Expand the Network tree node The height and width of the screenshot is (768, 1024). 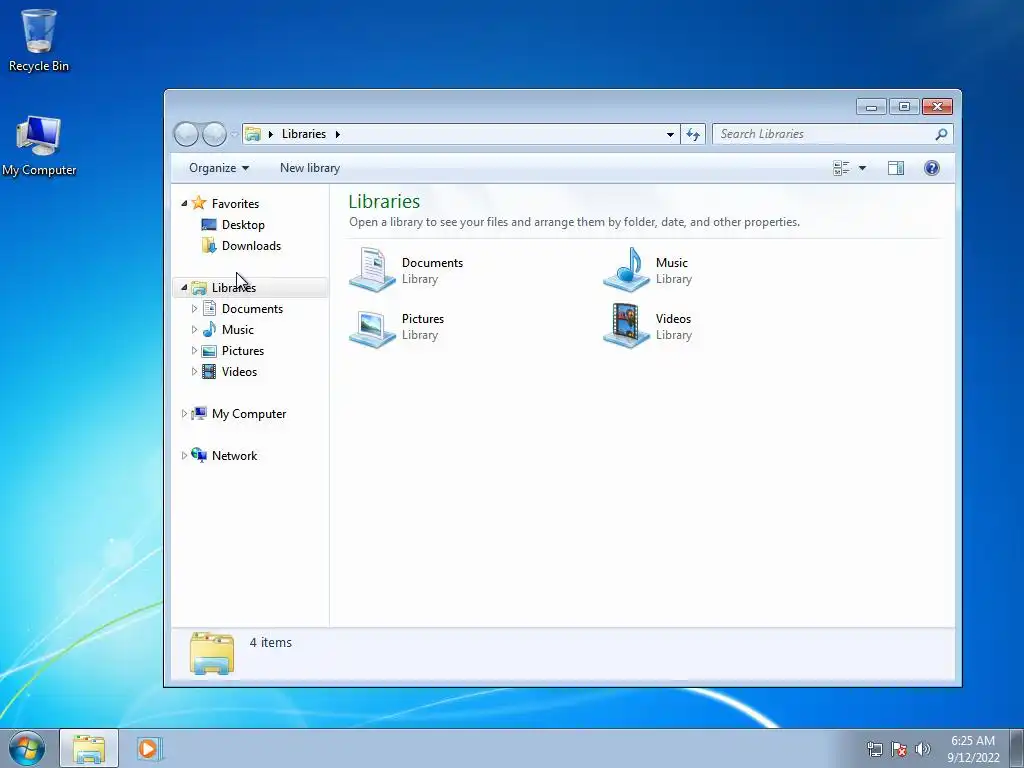click(x=184, y=456)
